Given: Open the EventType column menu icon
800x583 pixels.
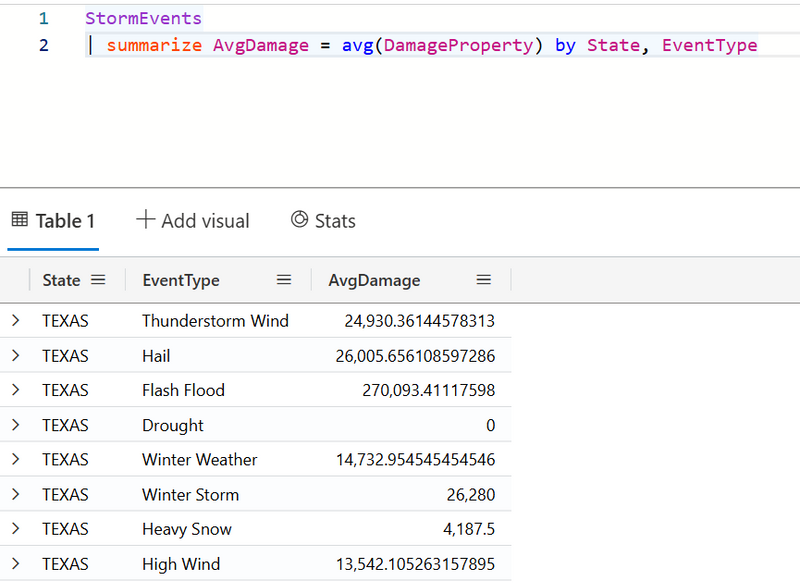Looking at the screenshot, I should click(x=284, y=280).
